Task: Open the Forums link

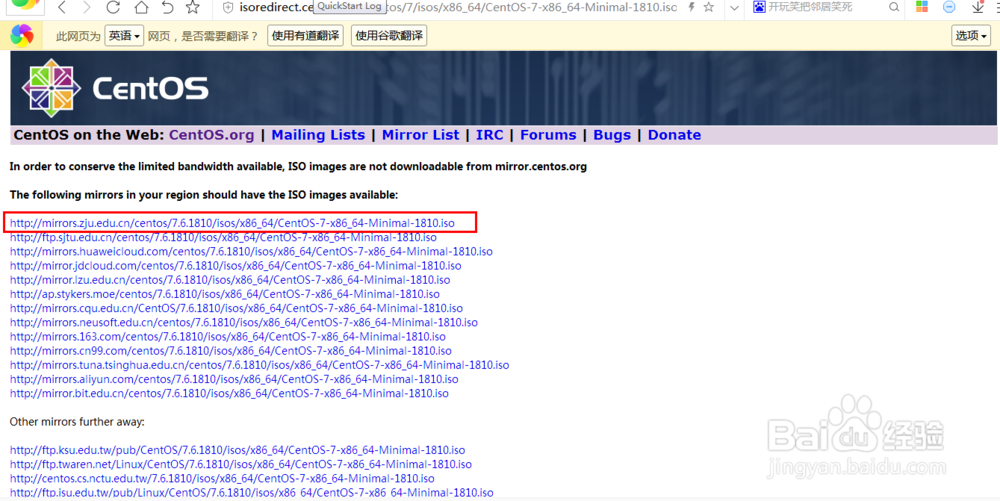Action: pyautogui.click(x=548, y=135)
